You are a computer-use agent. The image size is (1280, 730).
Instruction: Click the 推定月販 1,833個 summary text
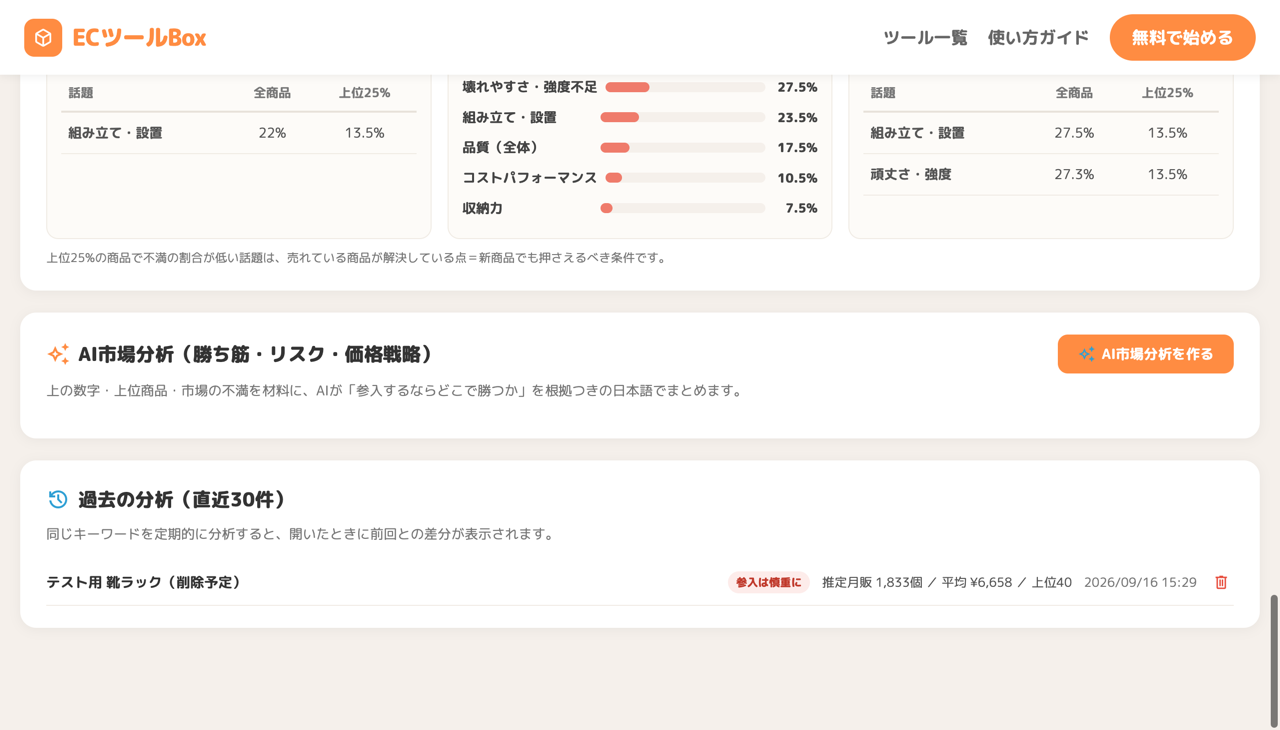point(872,582)
